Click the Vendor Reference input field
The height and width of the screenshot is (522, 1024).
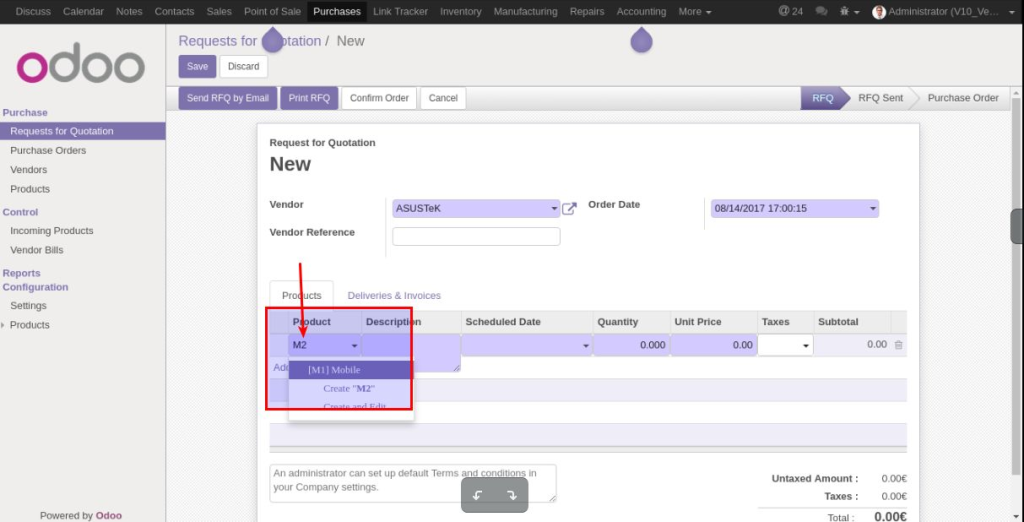click(476, 237)
